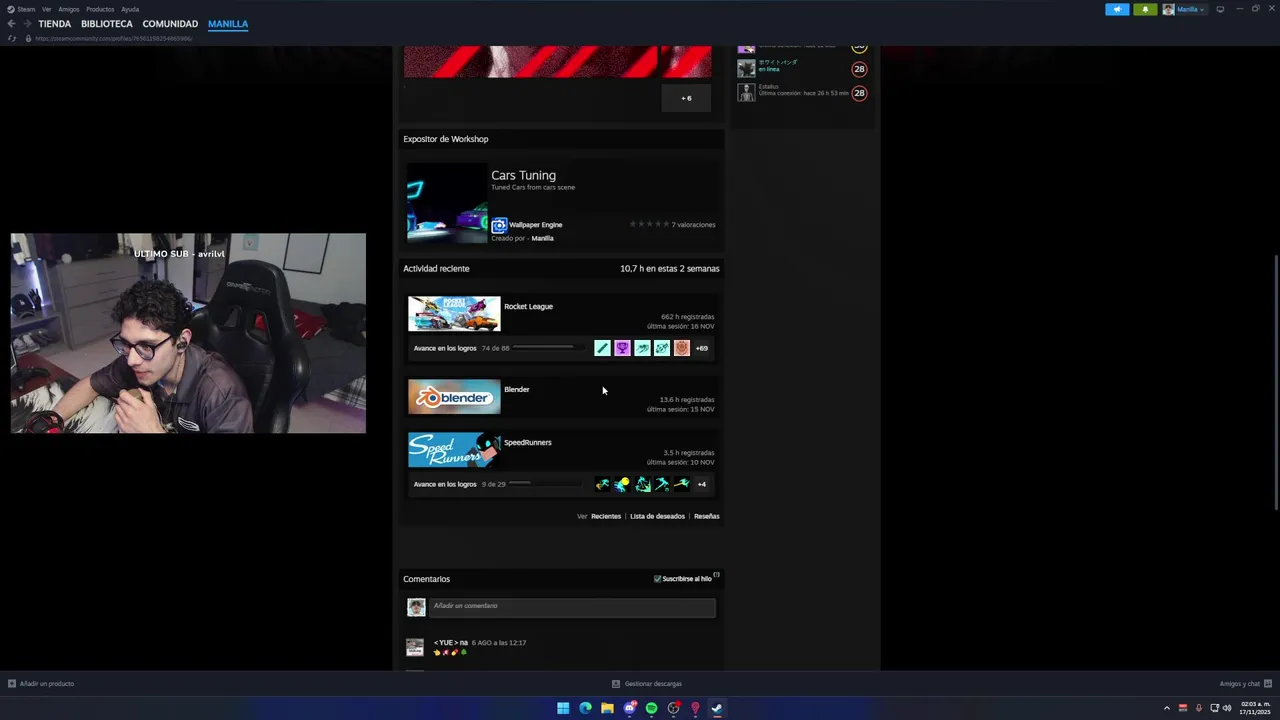Open the orange Rocket League achievement badge
Screen dimensions: 1280x720
[x=682, y=348]
